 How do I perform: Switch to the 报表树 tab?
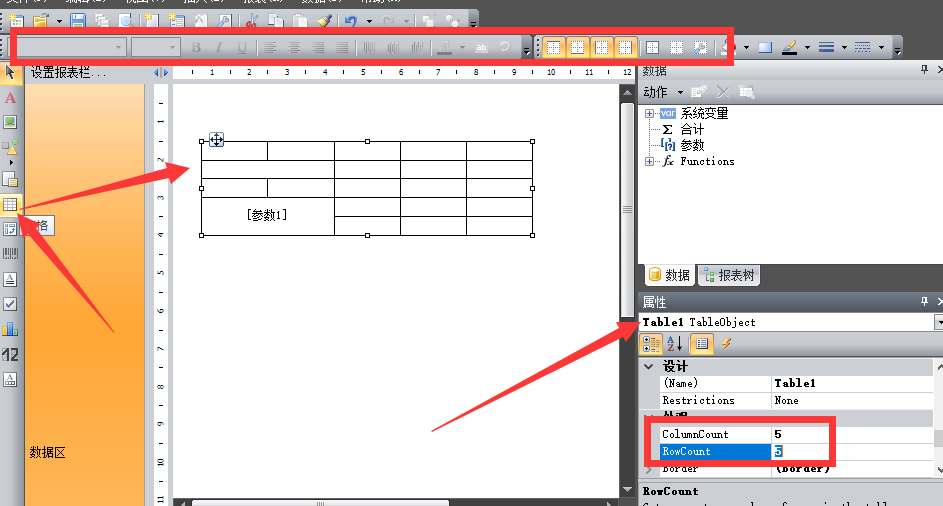(729, 275)
